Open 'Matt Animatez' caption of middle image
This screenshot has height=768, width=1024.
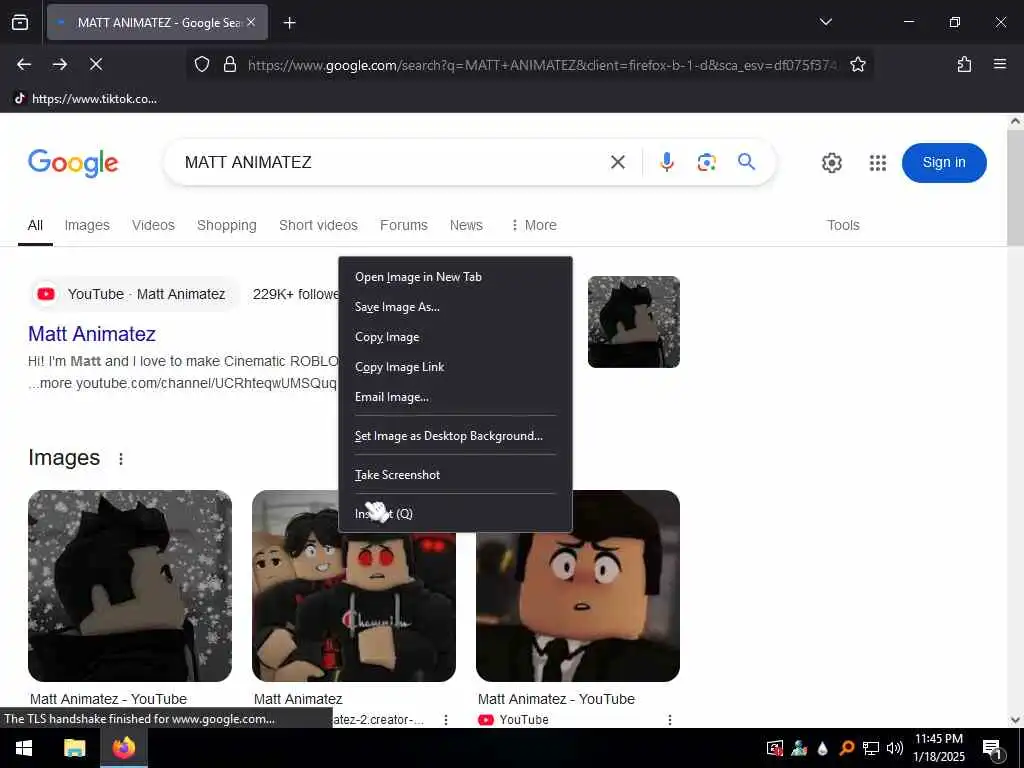tap(298, 699)
